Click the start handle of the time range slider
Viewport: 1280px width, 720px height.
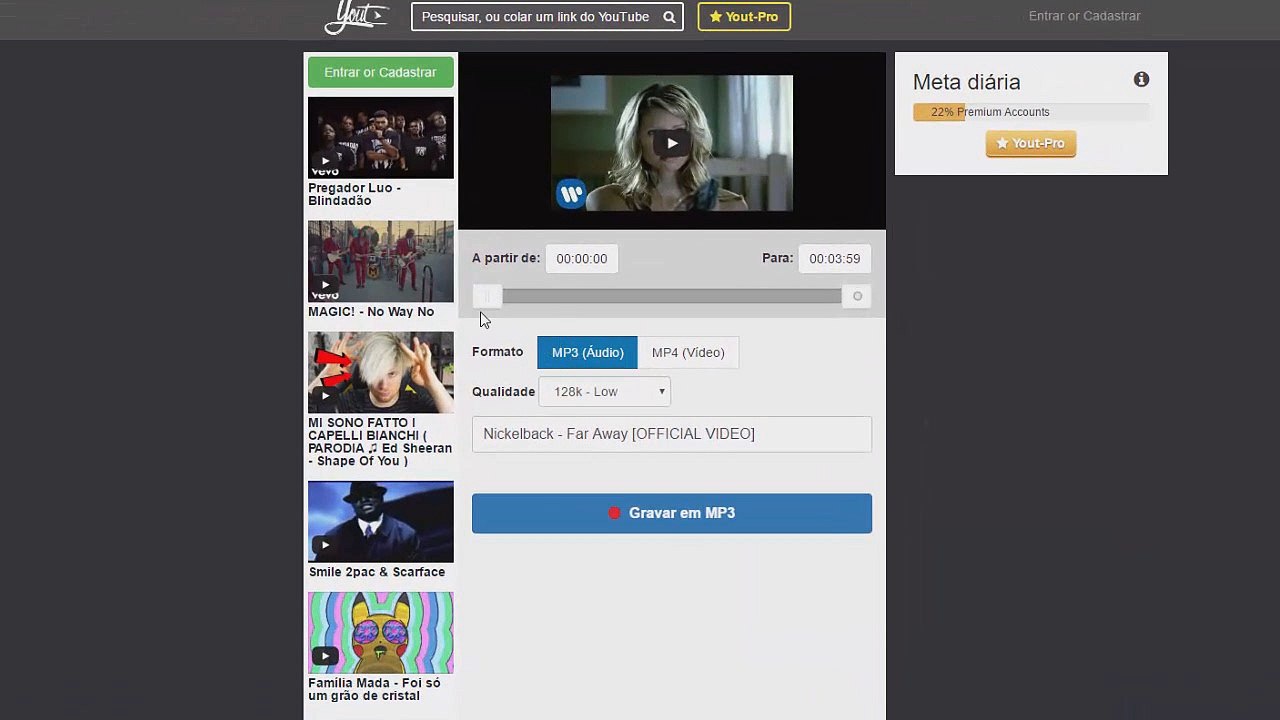pos(487,296)
